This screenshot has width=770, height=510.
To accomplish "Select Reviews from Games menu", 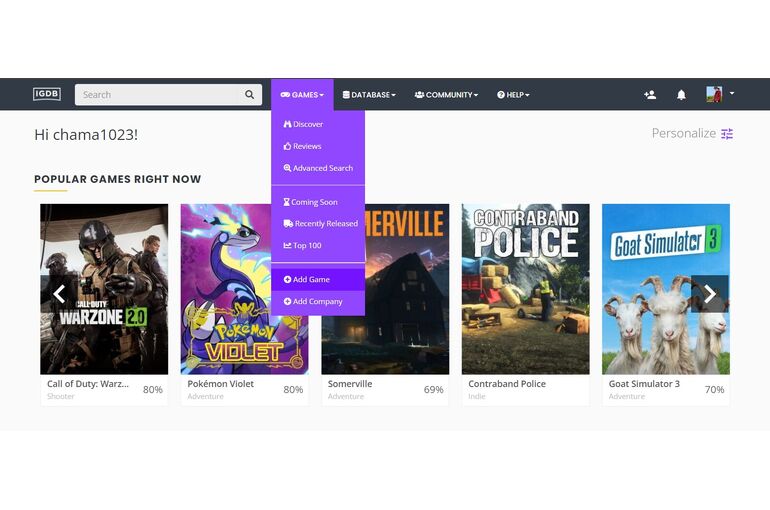I will 318,146.
